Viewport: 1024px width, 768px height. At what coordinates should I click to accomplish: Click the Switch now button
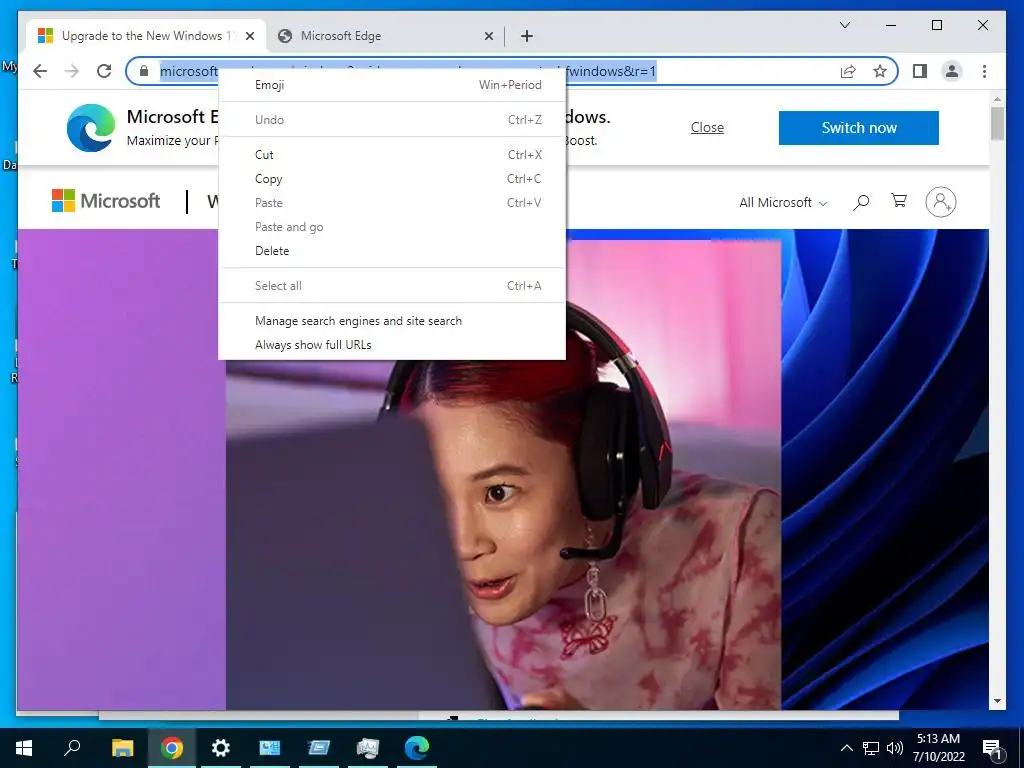click(859, 128)
